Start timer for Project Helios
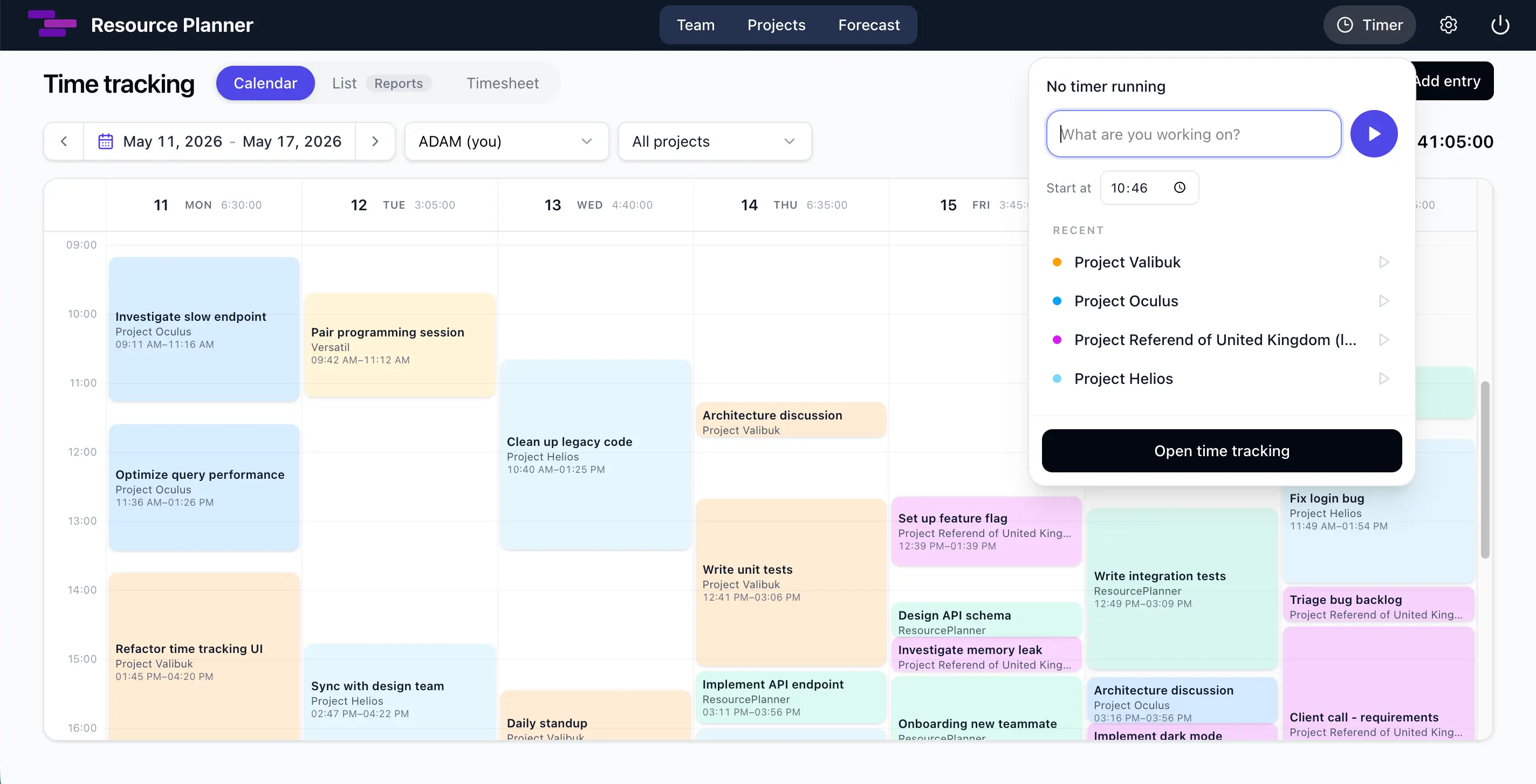This screenshot has height=784, width=1536. [1384, 379]
